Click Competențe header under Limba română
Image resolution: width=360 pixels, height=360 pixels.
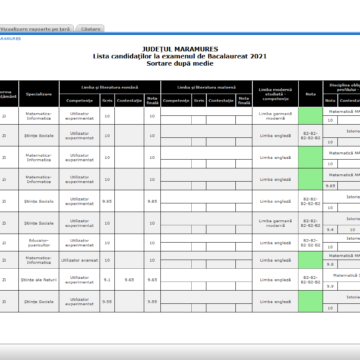point(79,101)
